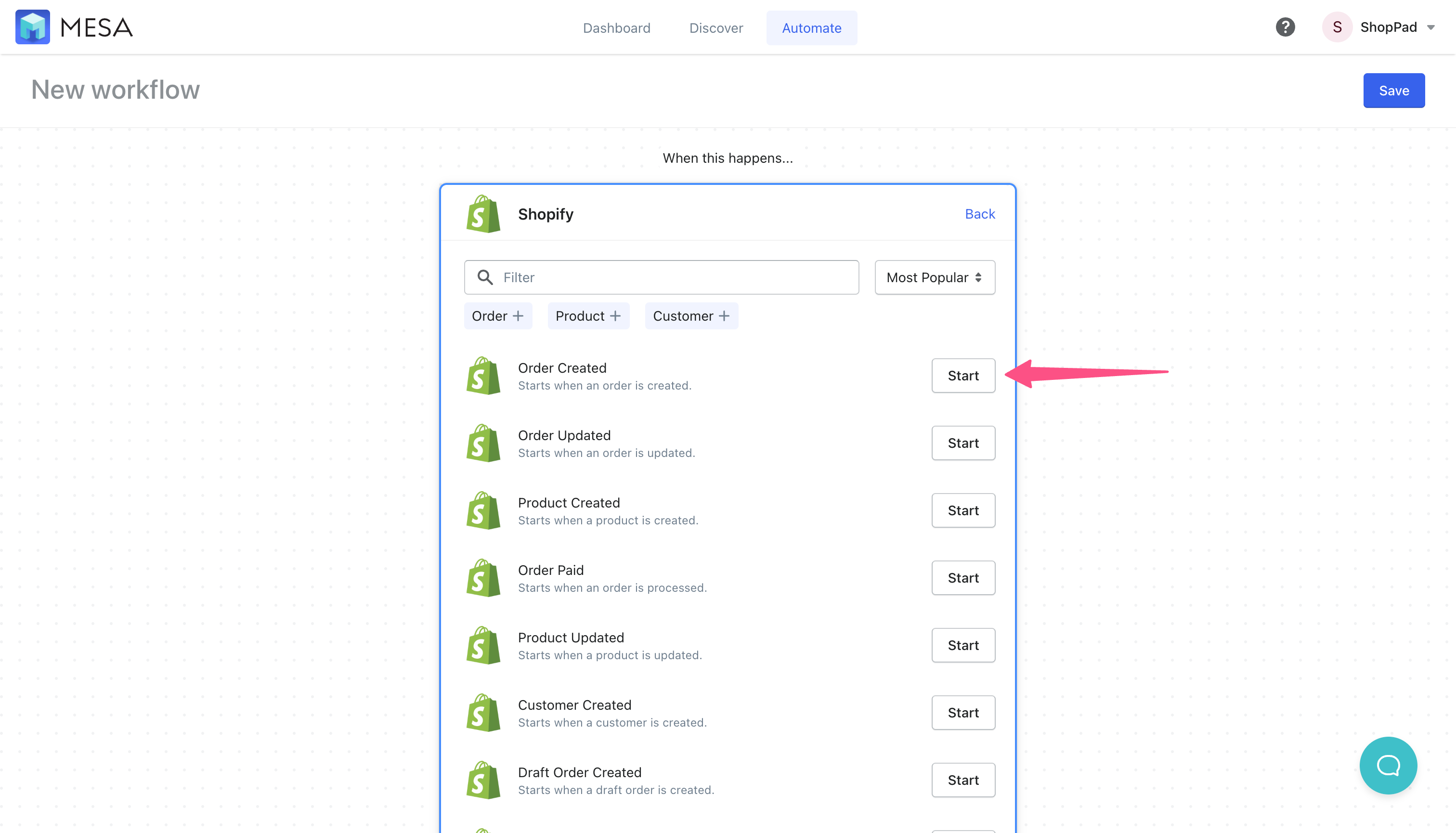Expand the ShopPad account menu arrow

pyautogui.click(x=1431, y=27)
